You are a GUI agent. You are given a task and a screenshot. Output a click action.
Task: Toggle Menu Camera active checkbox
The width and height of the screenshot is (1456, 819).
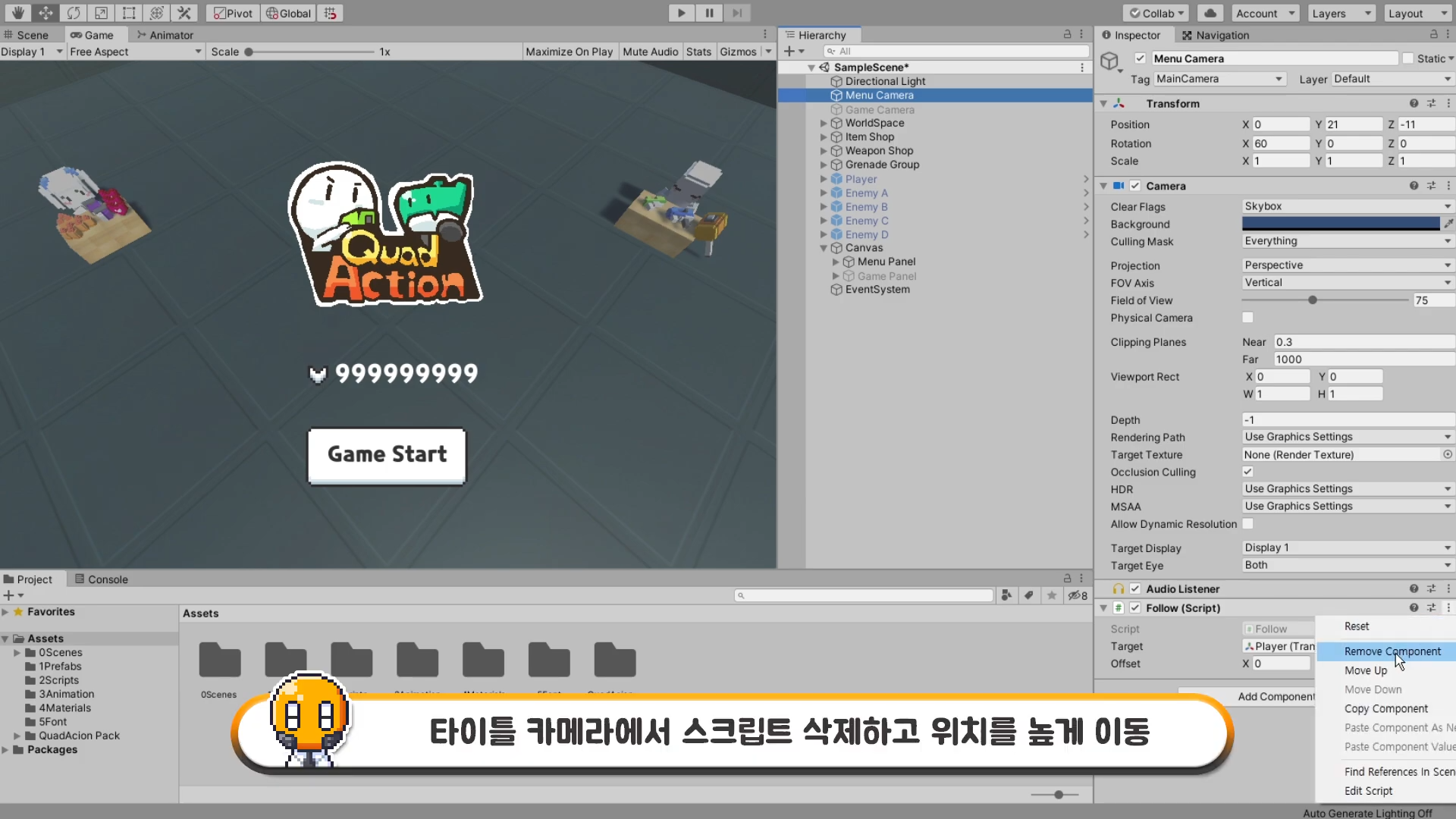(x=1140, y=58)
